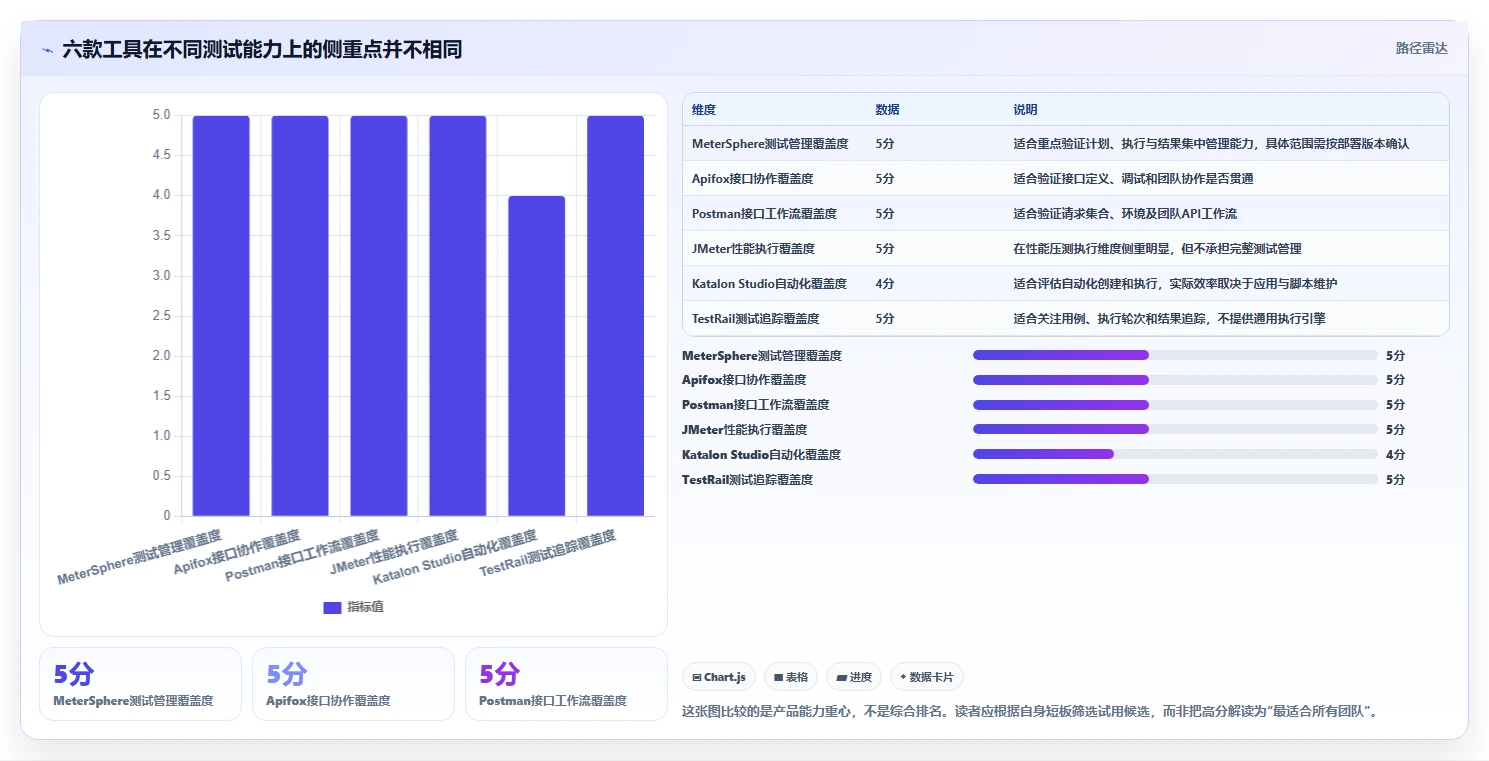Click the Apifox接口协作覆盖度 progress bar

(1175, 380)
